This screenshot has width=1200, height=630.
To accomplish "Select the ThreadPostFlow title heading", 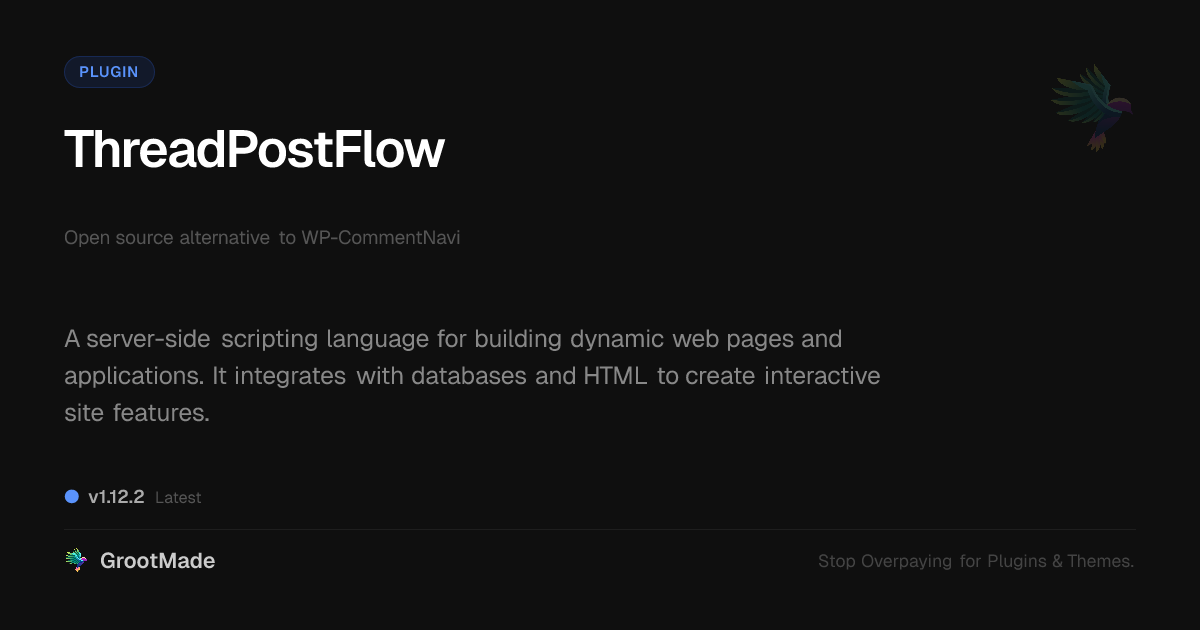I will click(x=254, y=150).
